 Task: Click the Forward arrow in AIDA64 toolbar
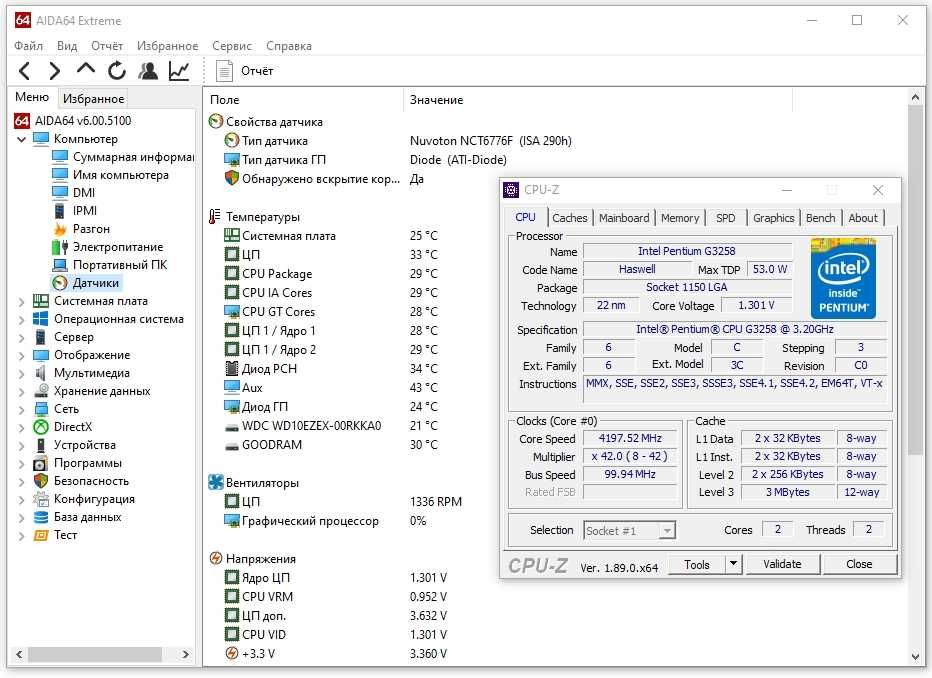point(55,71)
